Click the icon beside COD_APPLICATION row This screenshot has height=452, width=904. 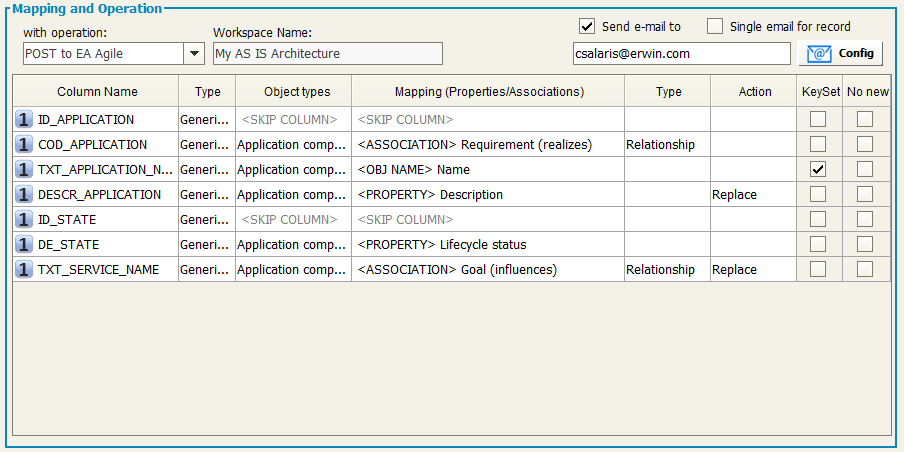pyautogui.click(x=24, y=145)
